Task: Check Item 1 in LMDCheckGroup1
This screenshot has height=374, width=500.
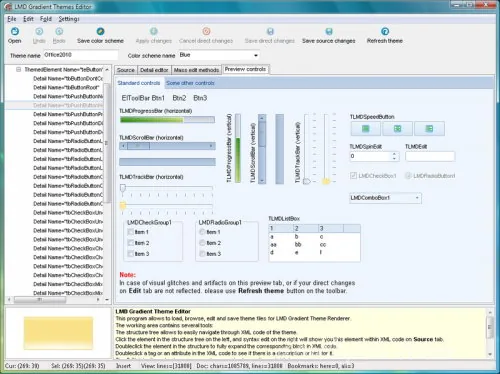Action: pos(131,232)
